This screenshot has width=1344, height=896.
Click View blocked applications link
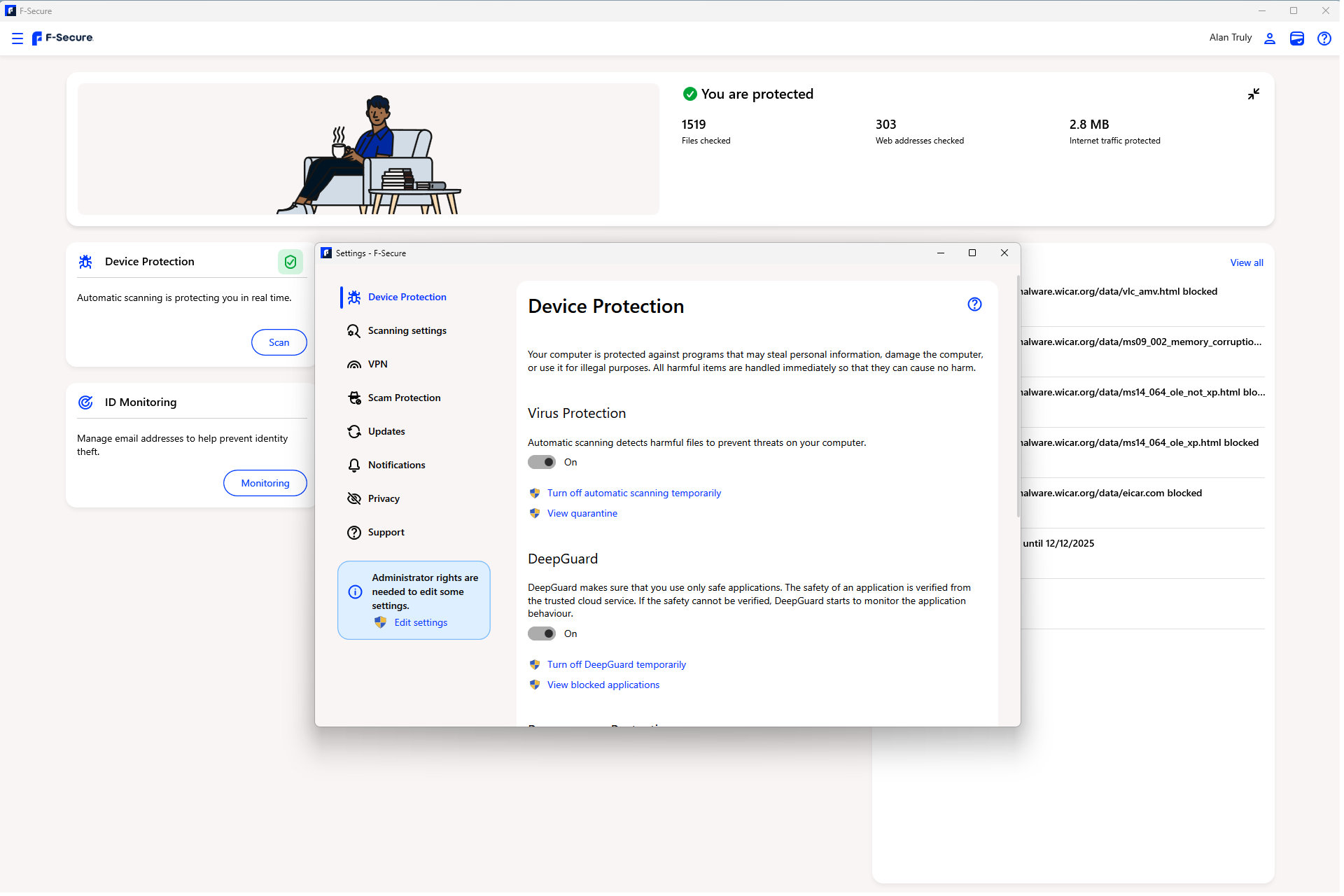coord(603,684)
